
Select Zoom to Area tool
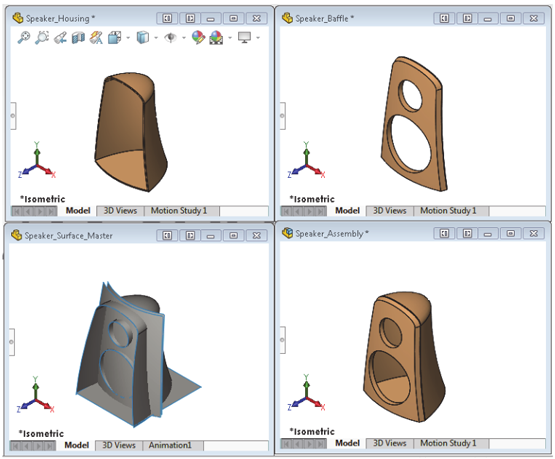point(42,37)
